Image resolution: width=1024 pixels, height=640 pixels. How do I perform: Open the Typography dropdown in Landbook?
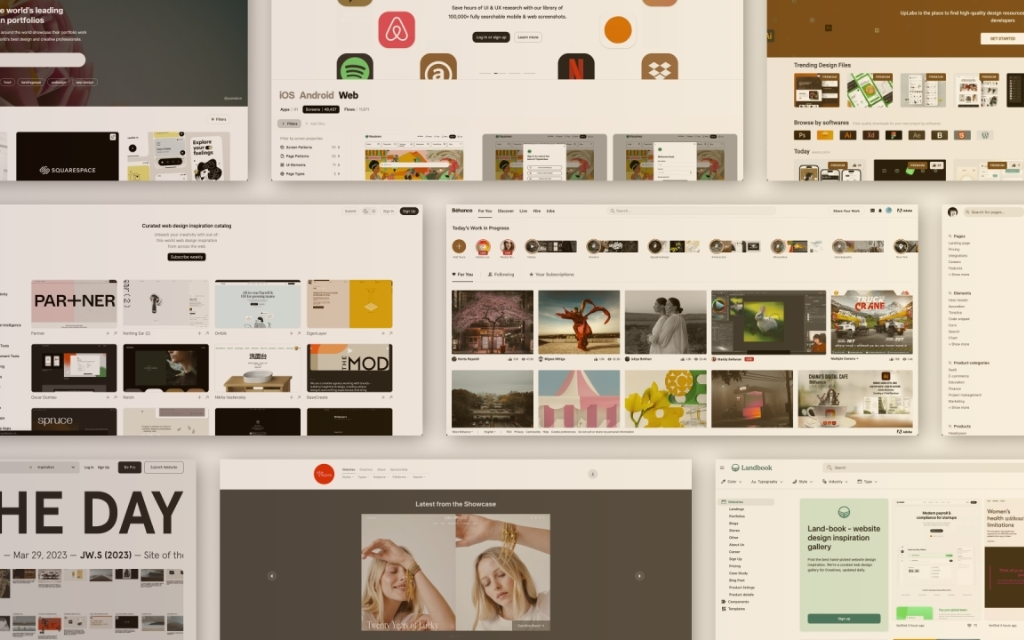[x=766, y=481]
